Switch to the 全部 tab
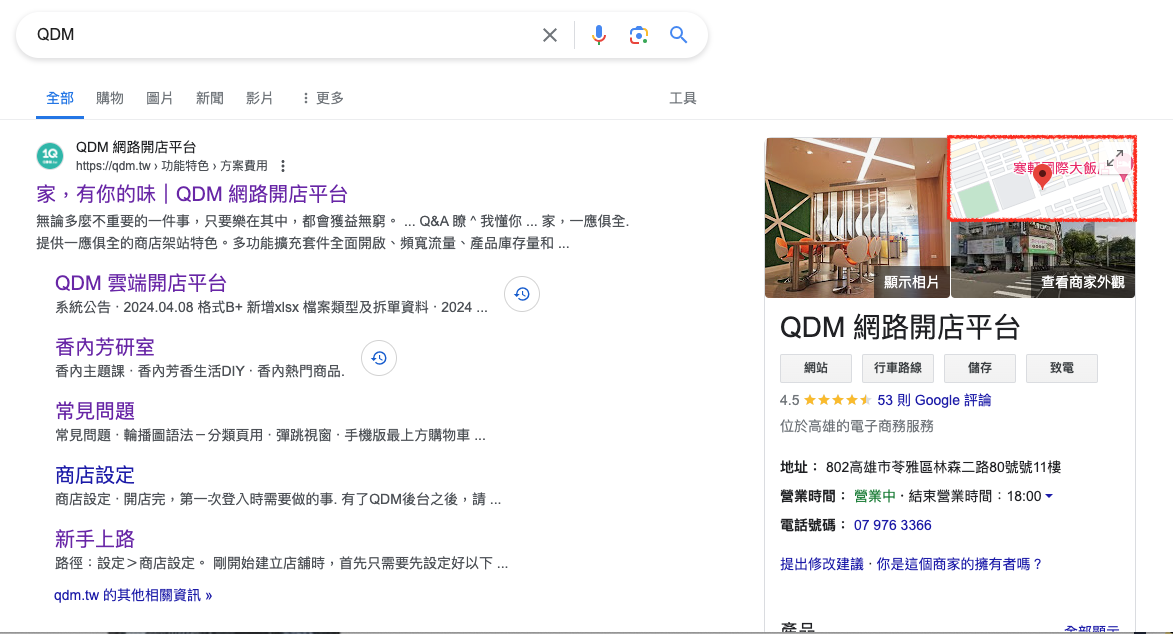Viewport: 1173px width, 634px height. click(x=60, y=98)
